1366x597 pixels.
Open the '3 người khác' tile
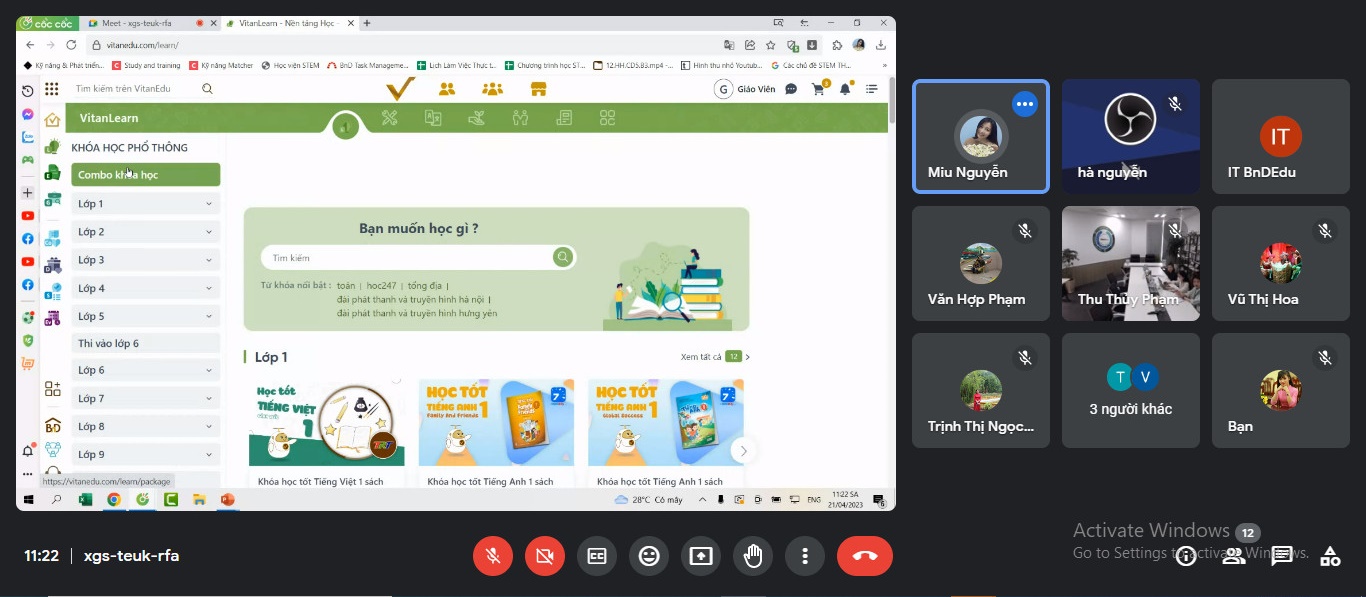point(1131,390)
